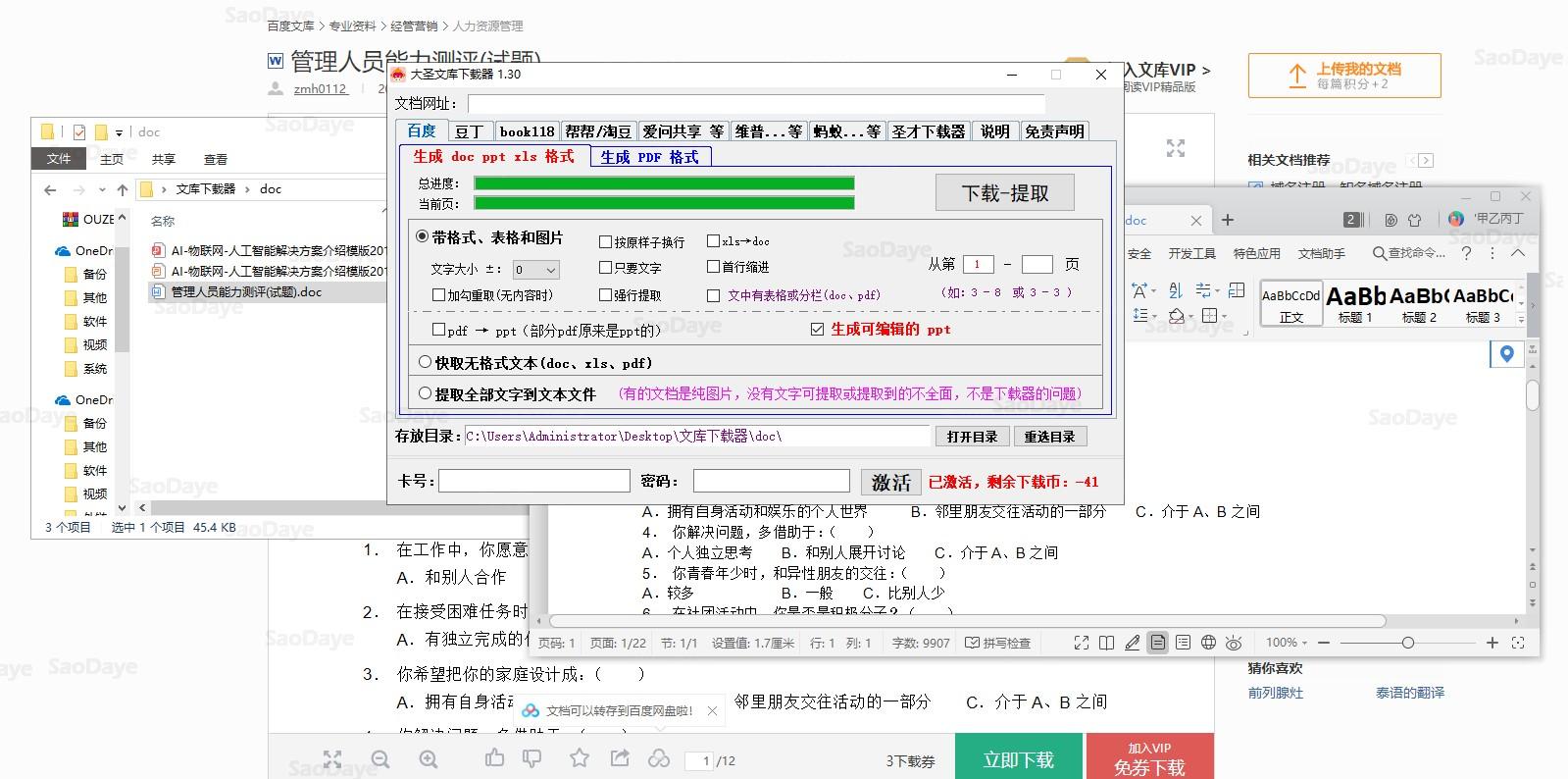Click the skin (shirt) icon in WPS title bar
The height and width of the screenshot is (779, 1568).
(1414, 220)
